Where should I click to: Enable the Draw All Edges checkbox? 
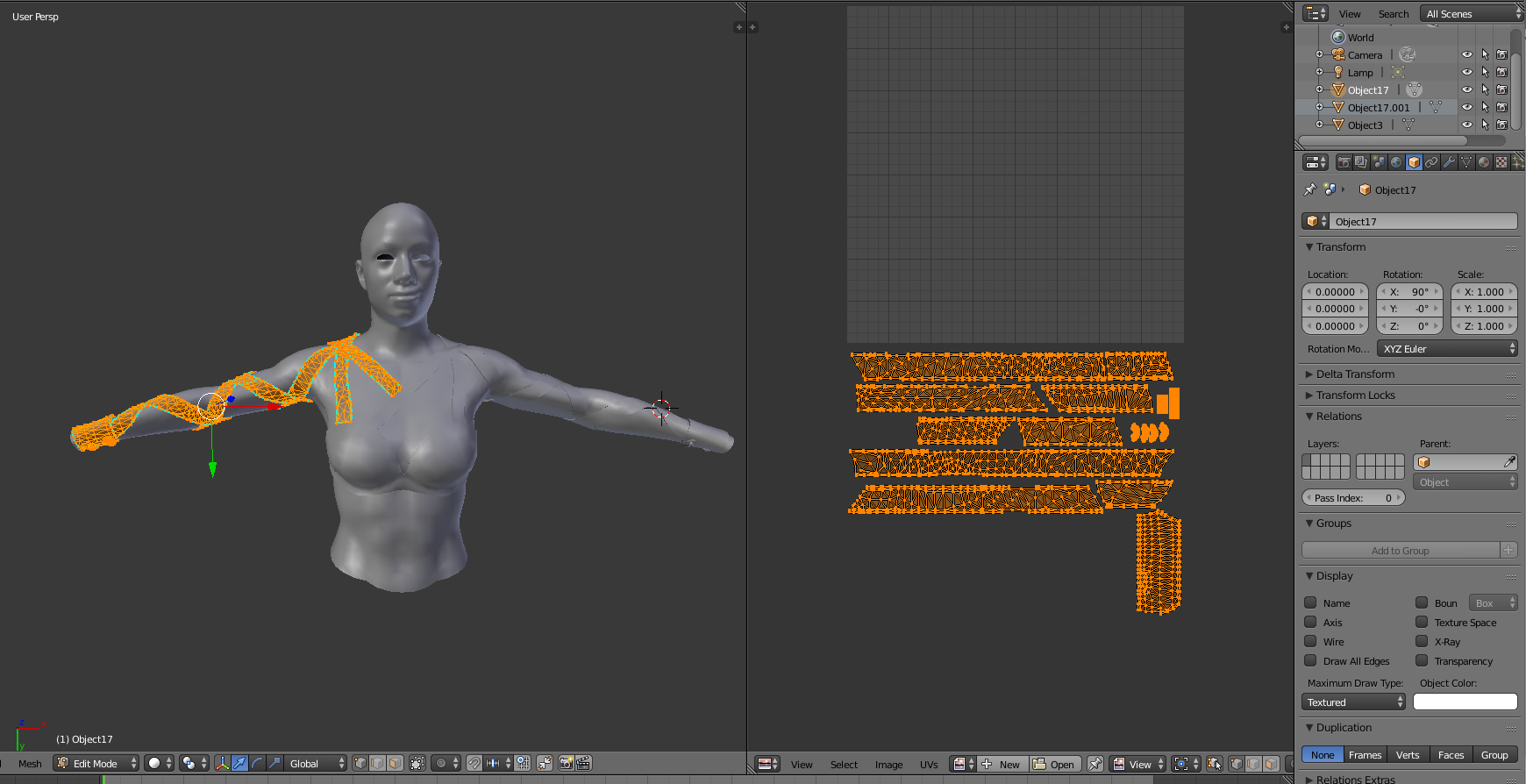1310,660
